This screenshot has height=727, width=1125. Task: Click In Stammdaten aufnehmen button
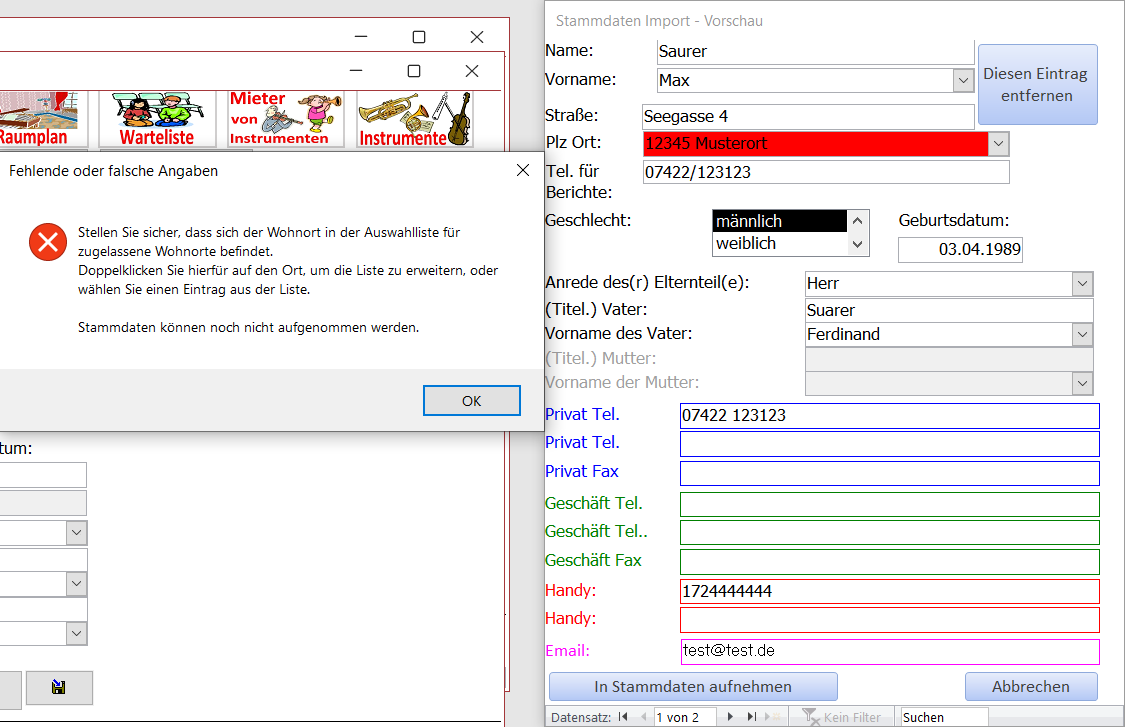pyautogui.click(x=692, y=687)
